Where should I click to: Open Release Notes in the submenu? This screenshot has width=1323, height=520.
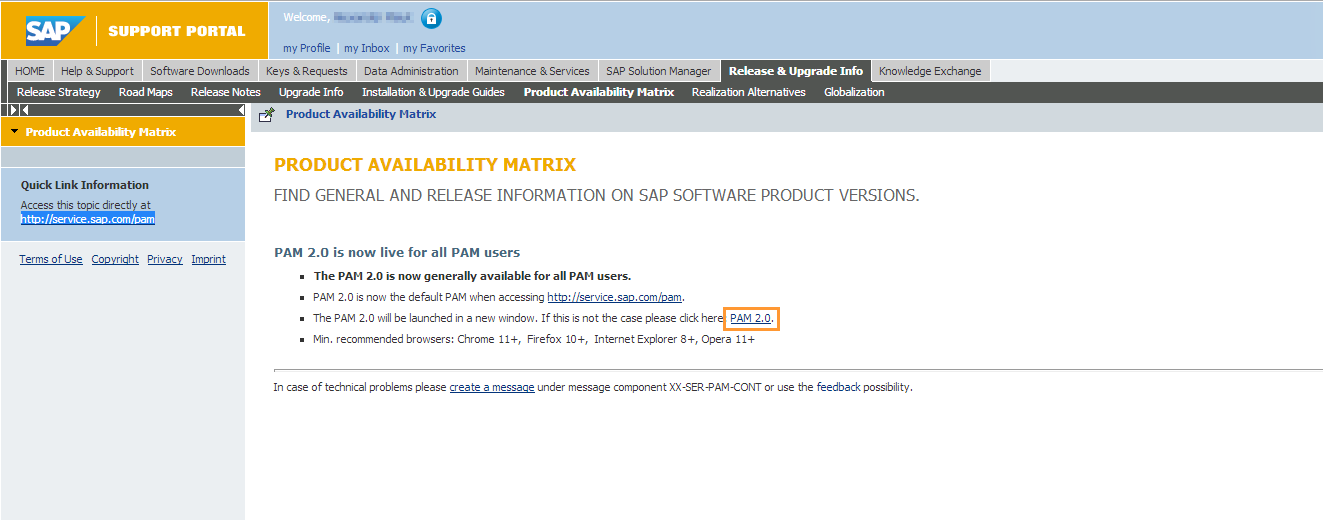coord(226,92)
